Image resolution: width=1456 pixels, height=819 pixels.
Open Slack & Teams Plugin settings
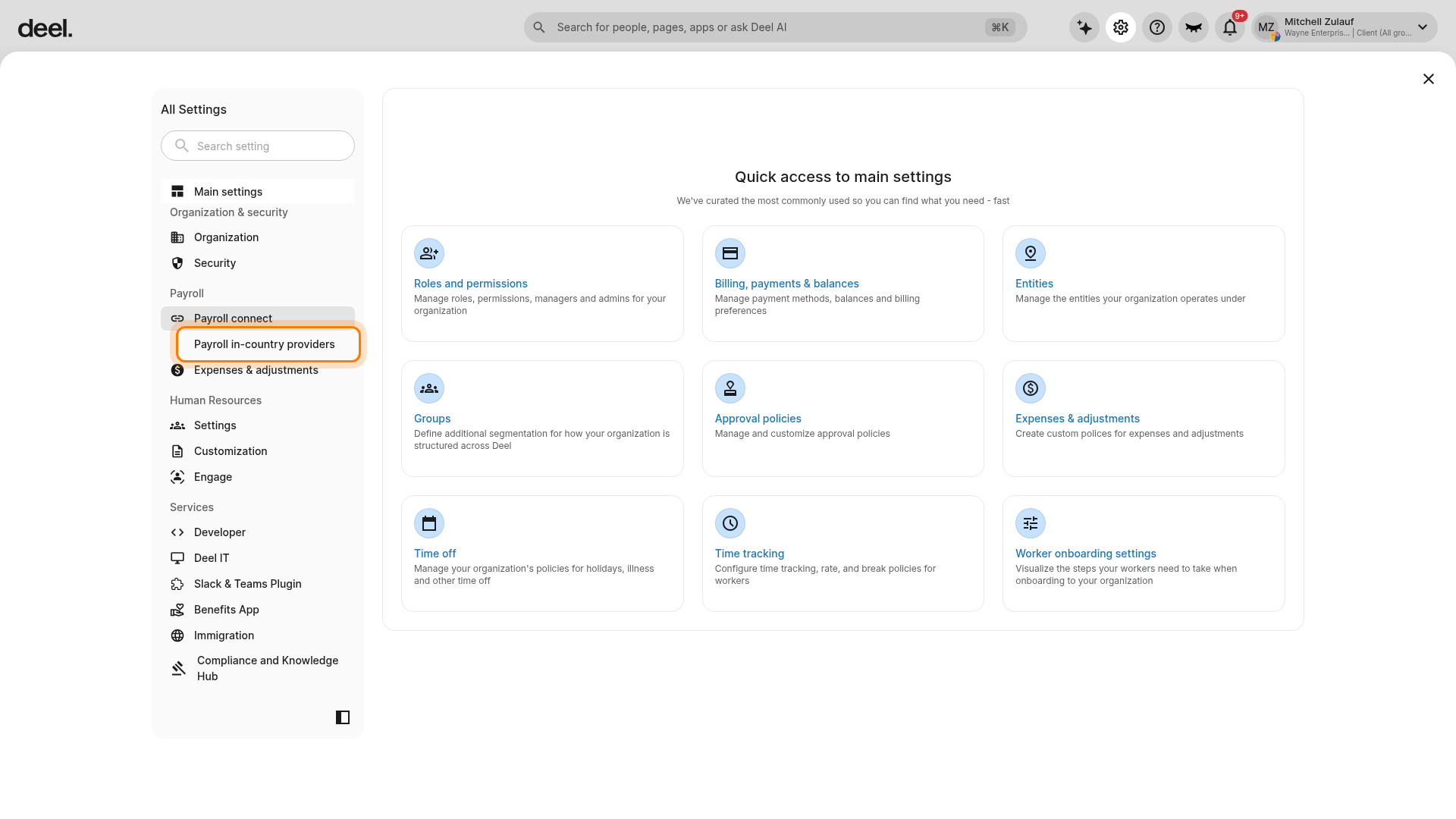[x=258, y=584]
